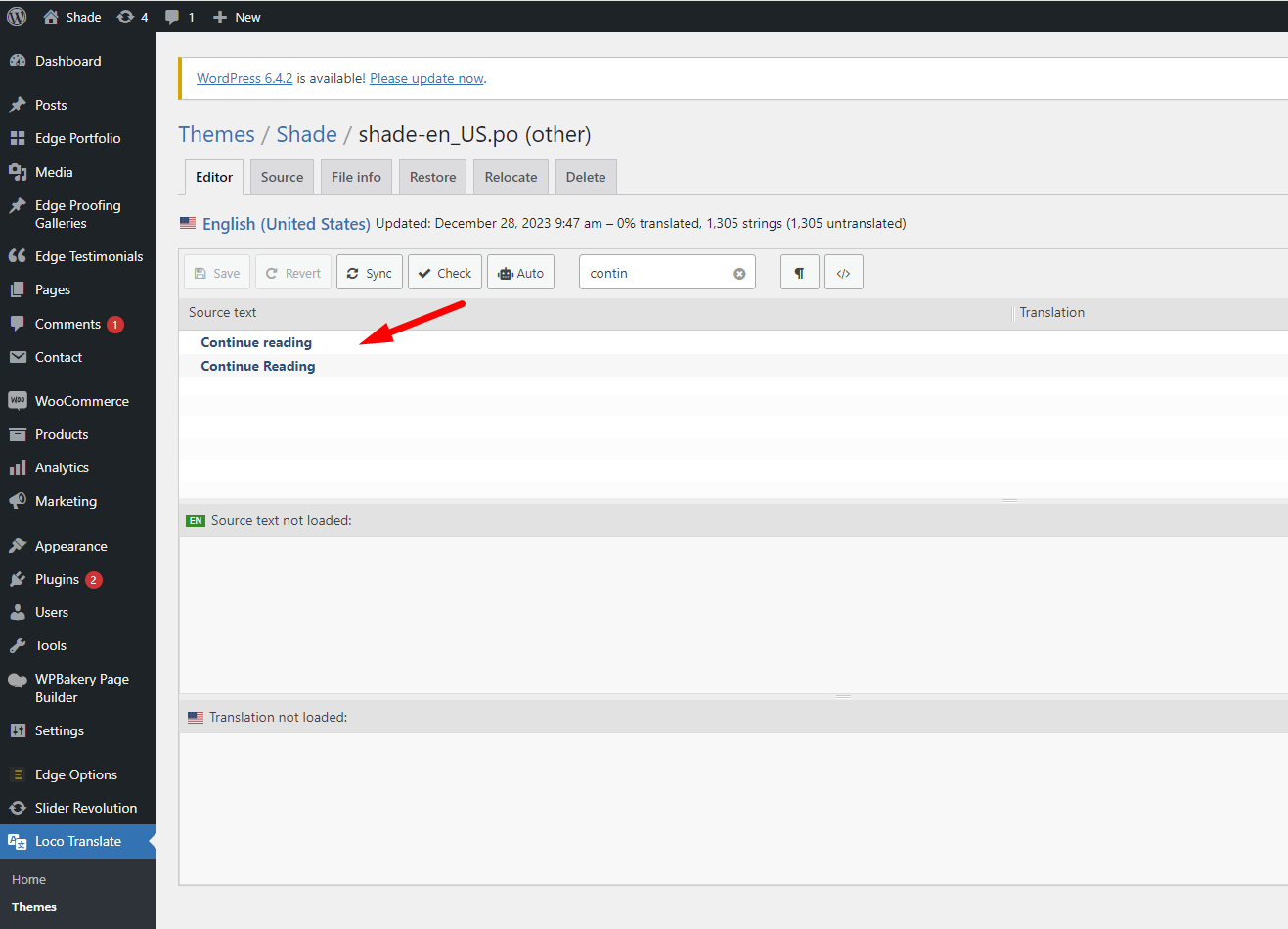Go to Themes breadcrumb link
Image resolution: width=1288 pixels, height=929 pixels.
pyautogui.click(x=216, y=134)
